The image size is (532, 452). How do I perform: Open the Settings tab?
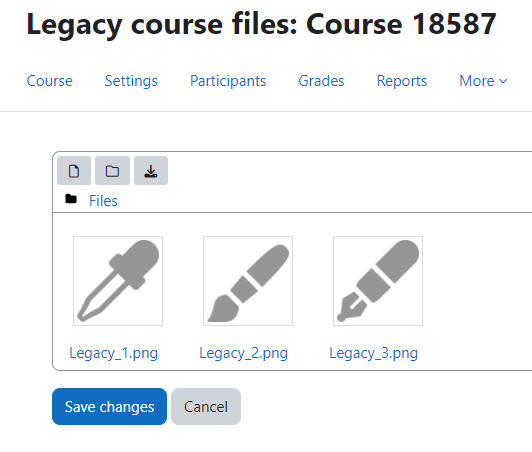pyautogui.click(x=131, y=81)
